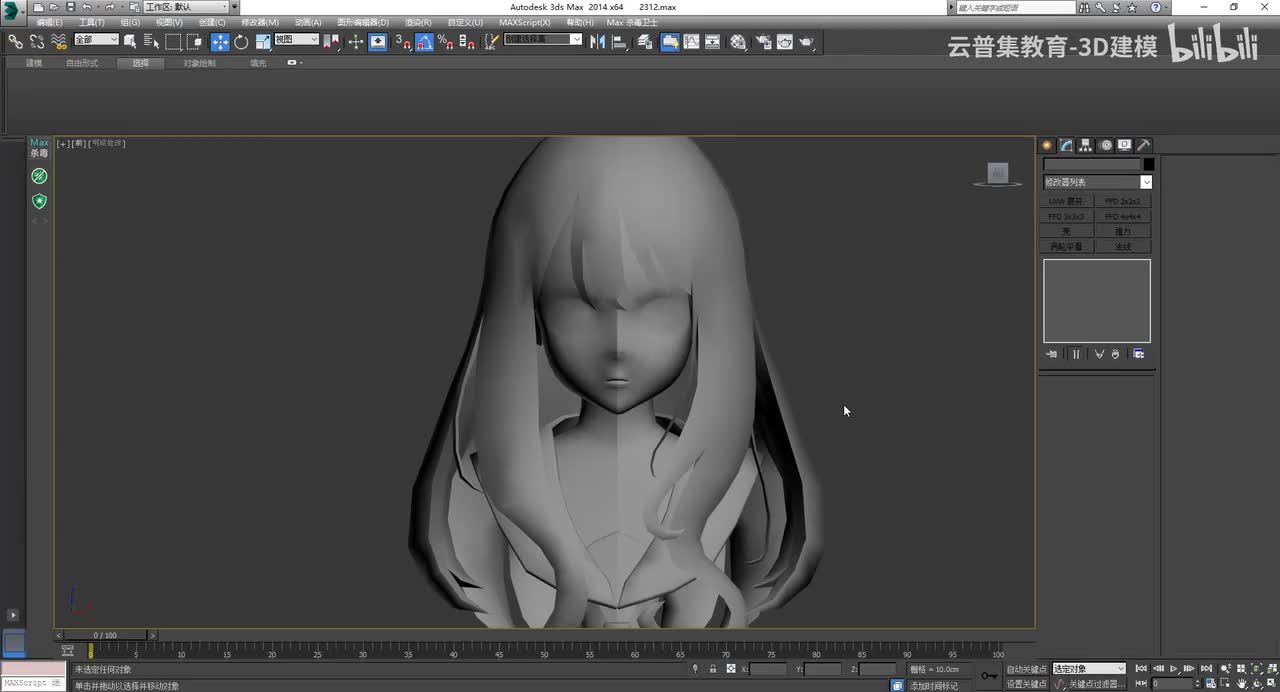Image resolution: width=1280 pixels, height=692 pixels.
Task: Open the 选定对象 key filter dropdown
Action: pos(1089,669)
